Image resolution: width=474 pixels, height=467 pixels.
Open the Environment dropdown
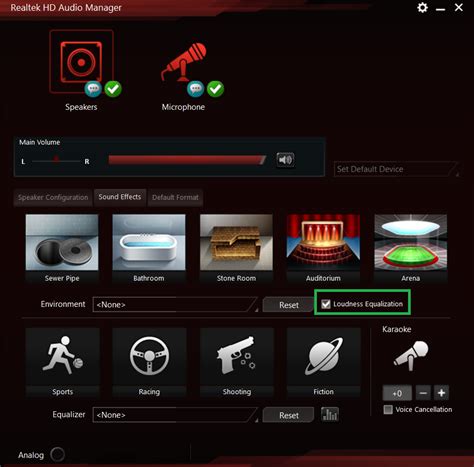pyautogui.click(x=175, y=305)
